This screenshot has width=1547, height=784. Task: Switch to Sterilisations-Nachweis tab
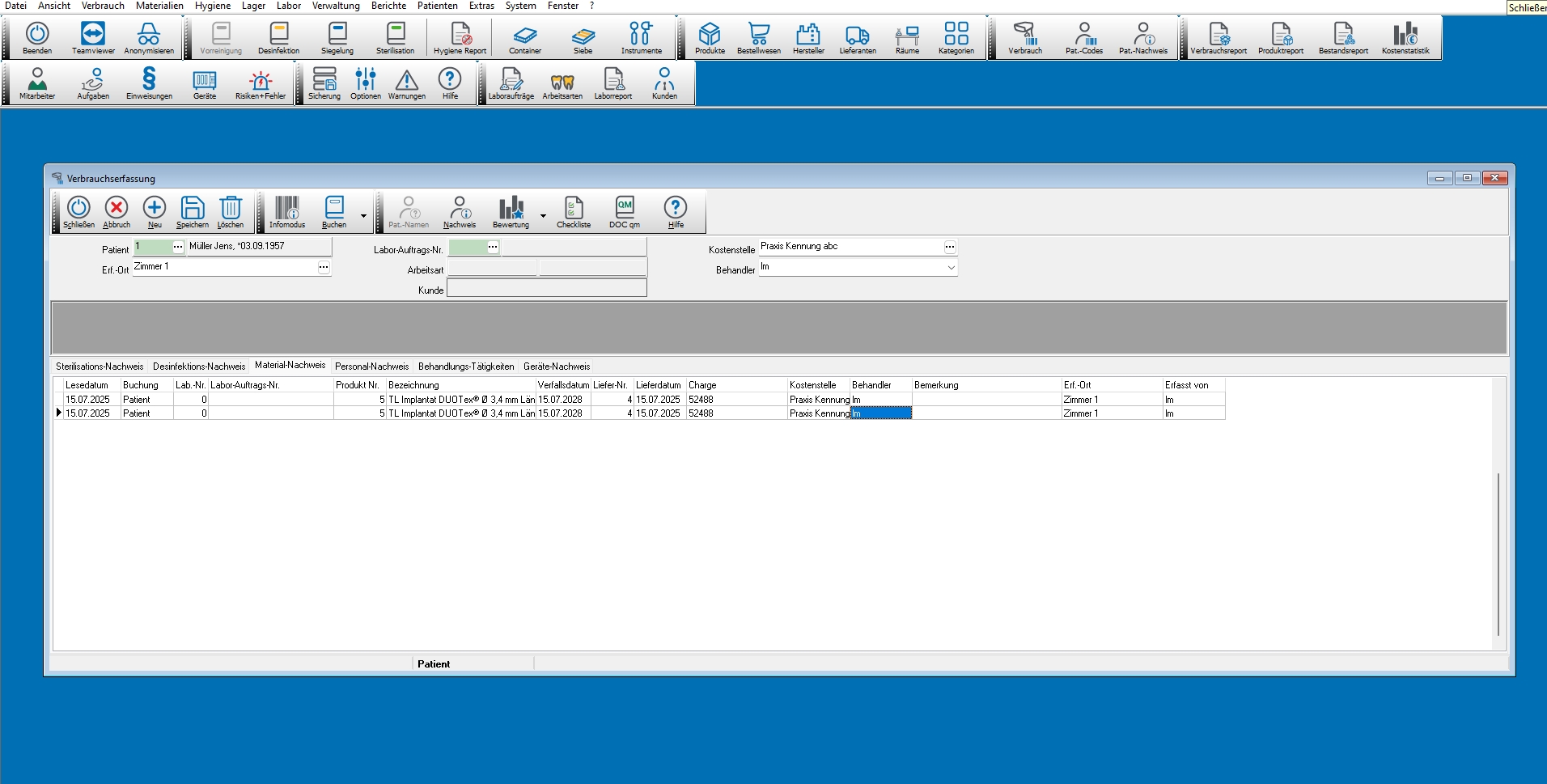[x=100, y=367]
